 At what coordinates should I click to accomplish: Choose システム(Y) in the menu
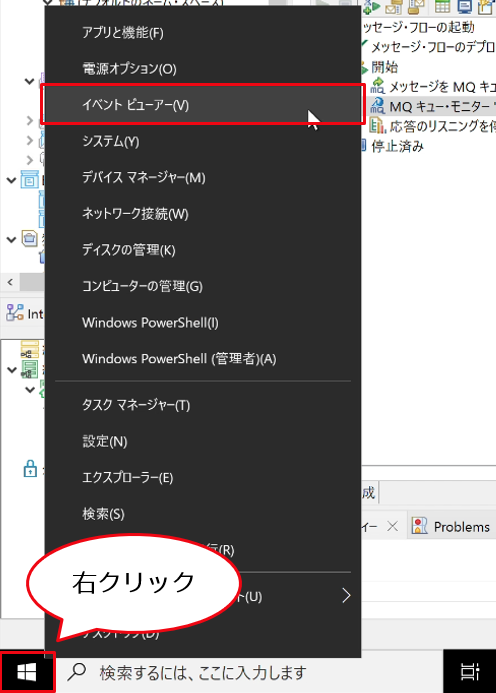(202, 141)
